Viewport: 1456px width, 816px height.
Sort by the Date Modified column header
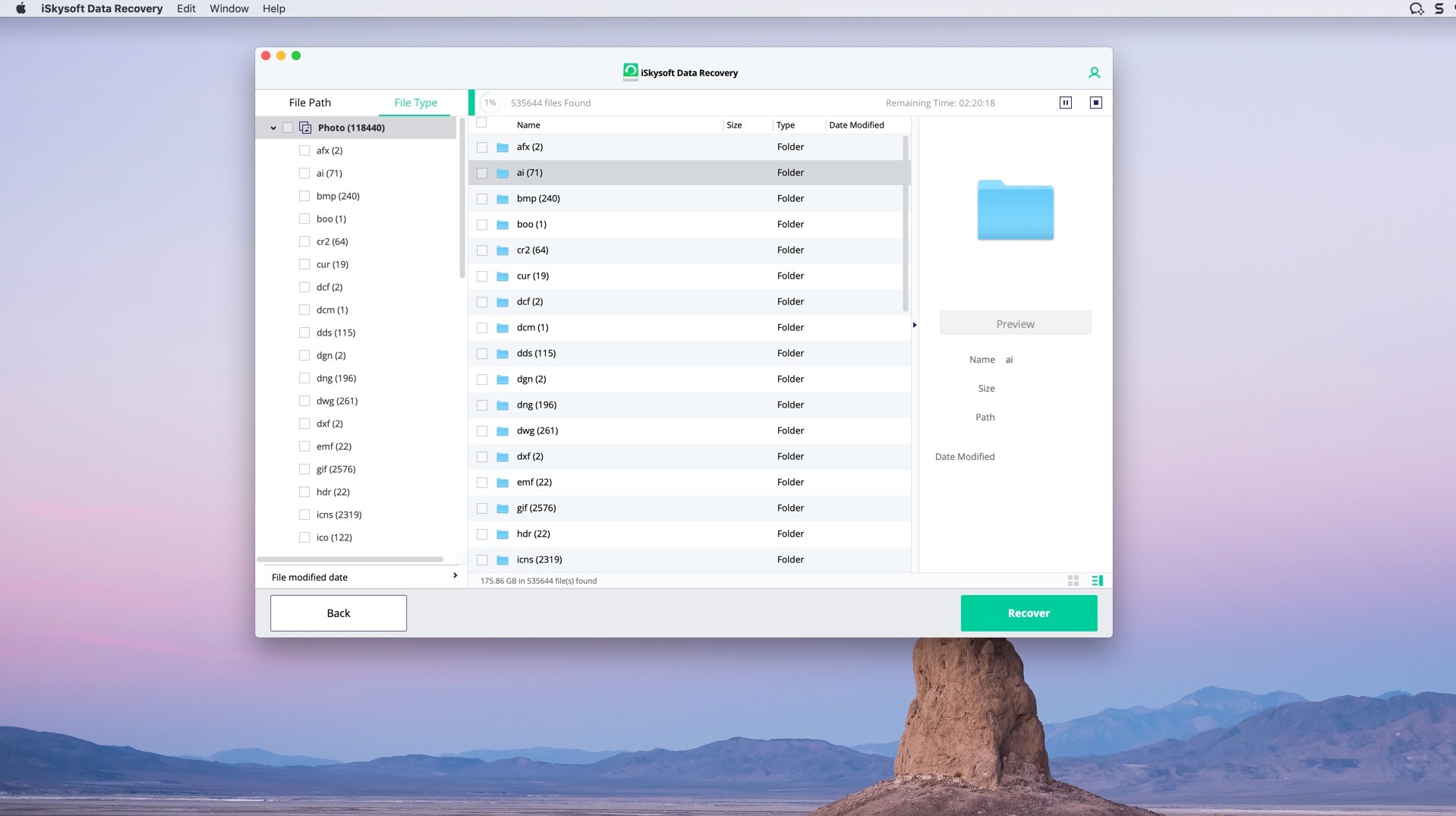pyautogui.click(x=856, y=125)
